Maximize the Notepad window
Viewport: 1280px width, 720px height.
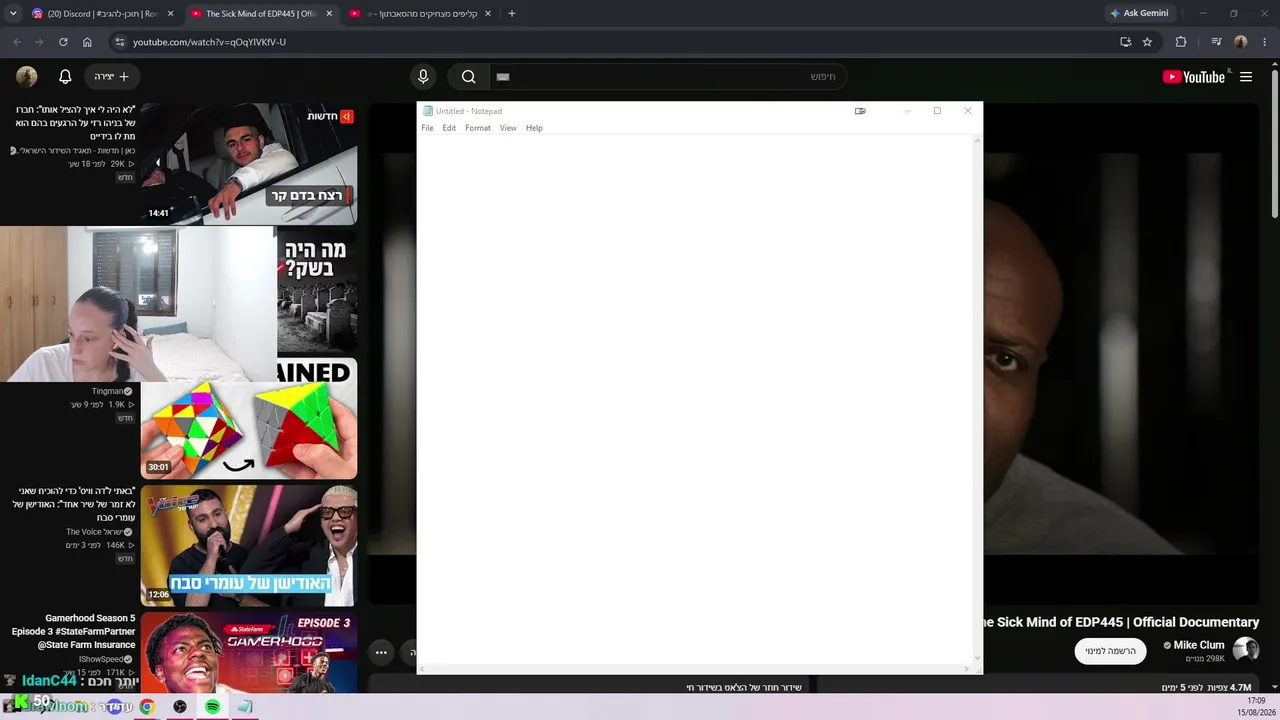tap(937, 111)
